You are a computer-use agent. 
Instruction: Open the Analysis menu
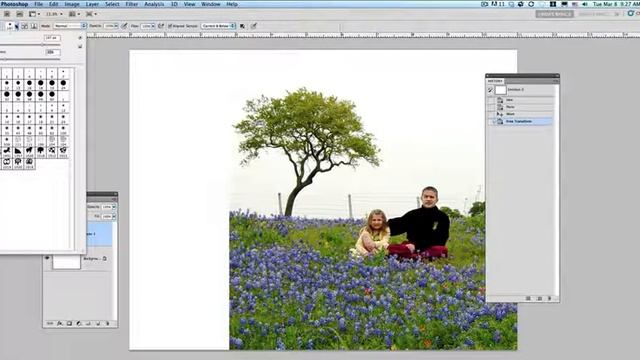coord(154,4)
